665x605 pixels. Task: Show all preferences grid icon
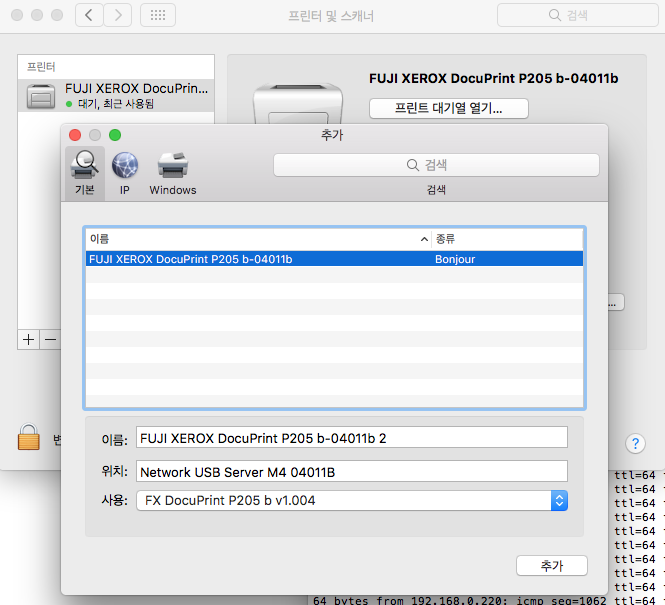[x=158, y=15]
